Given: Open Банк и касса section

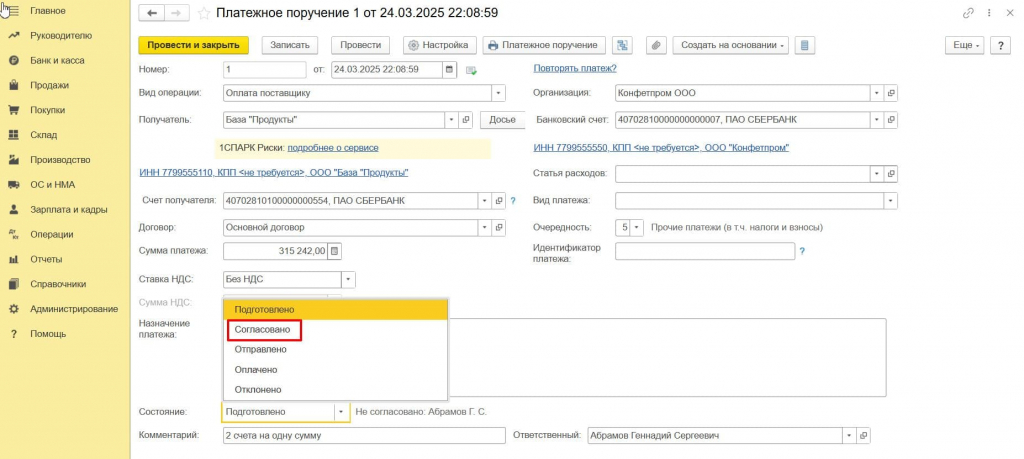Looking at the screenshot, I should coord(57,61).
